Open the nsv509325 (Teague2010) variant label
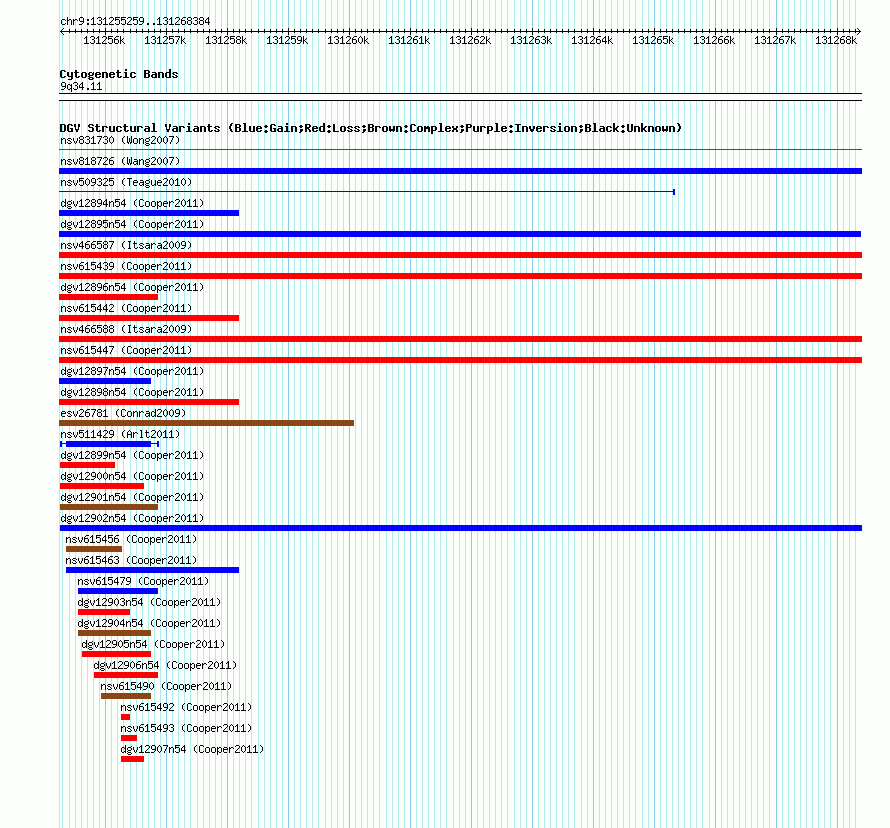Viewport: 890px width, 828px height. [x=126, y=182]
